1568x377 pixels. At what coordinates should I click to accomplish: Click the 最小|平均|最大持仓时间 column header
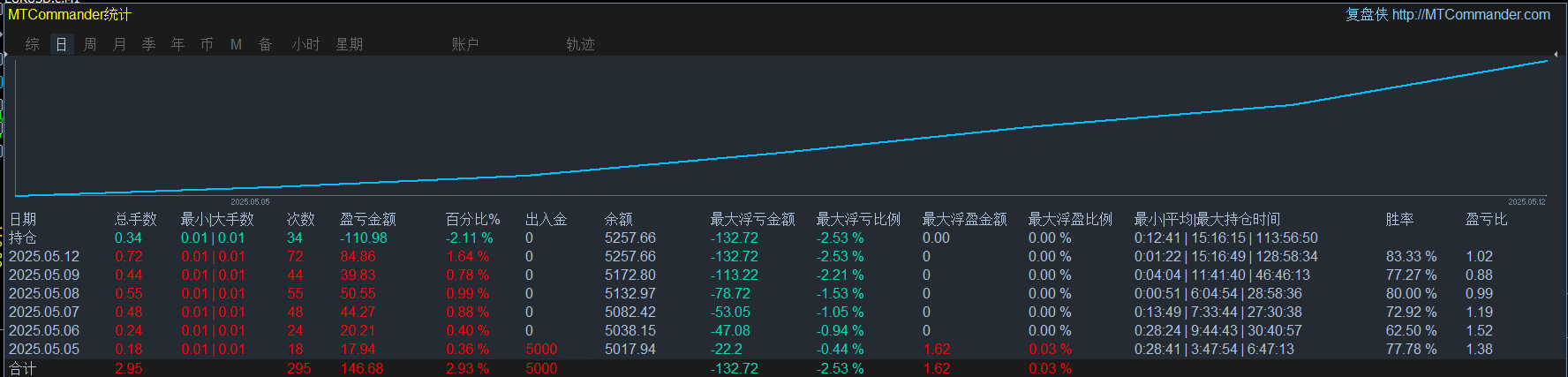click(1207, 219)
